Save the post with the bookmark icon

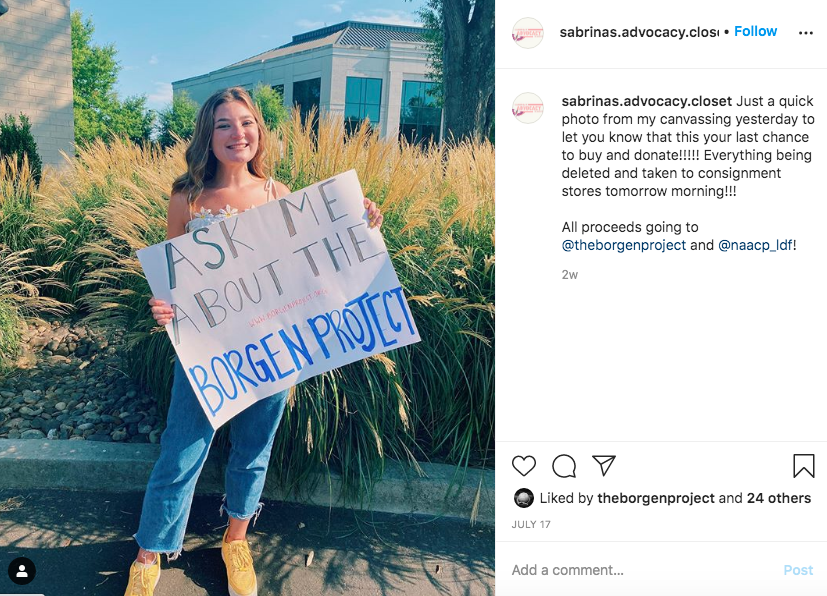(x=803, y=466)
